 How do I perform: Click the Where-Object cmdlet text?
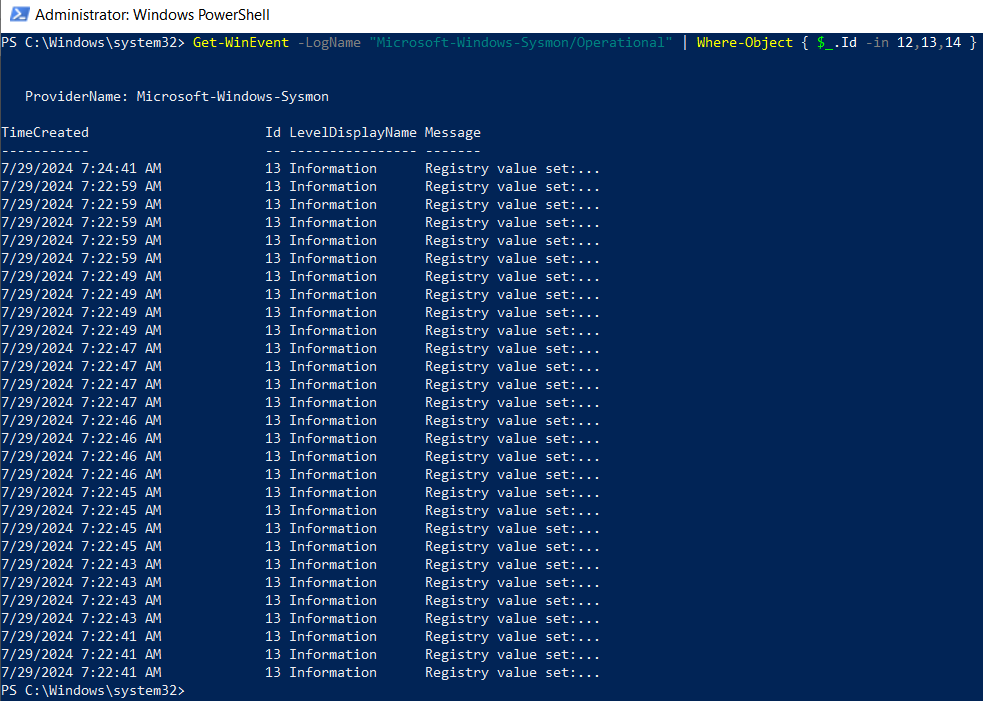click(745, 43)
